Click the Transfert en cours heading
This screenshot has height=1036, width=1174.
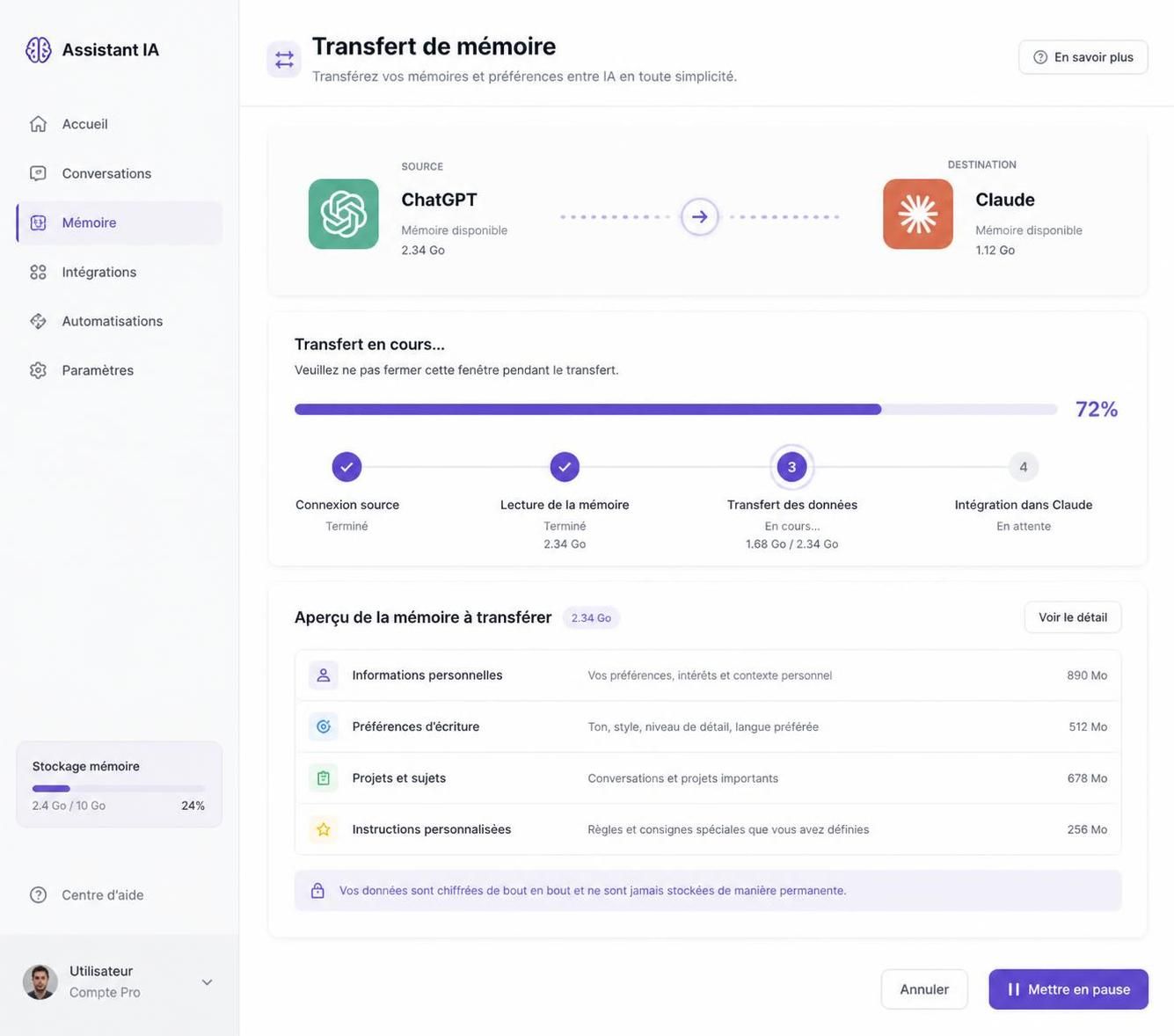tap(369, 344)
